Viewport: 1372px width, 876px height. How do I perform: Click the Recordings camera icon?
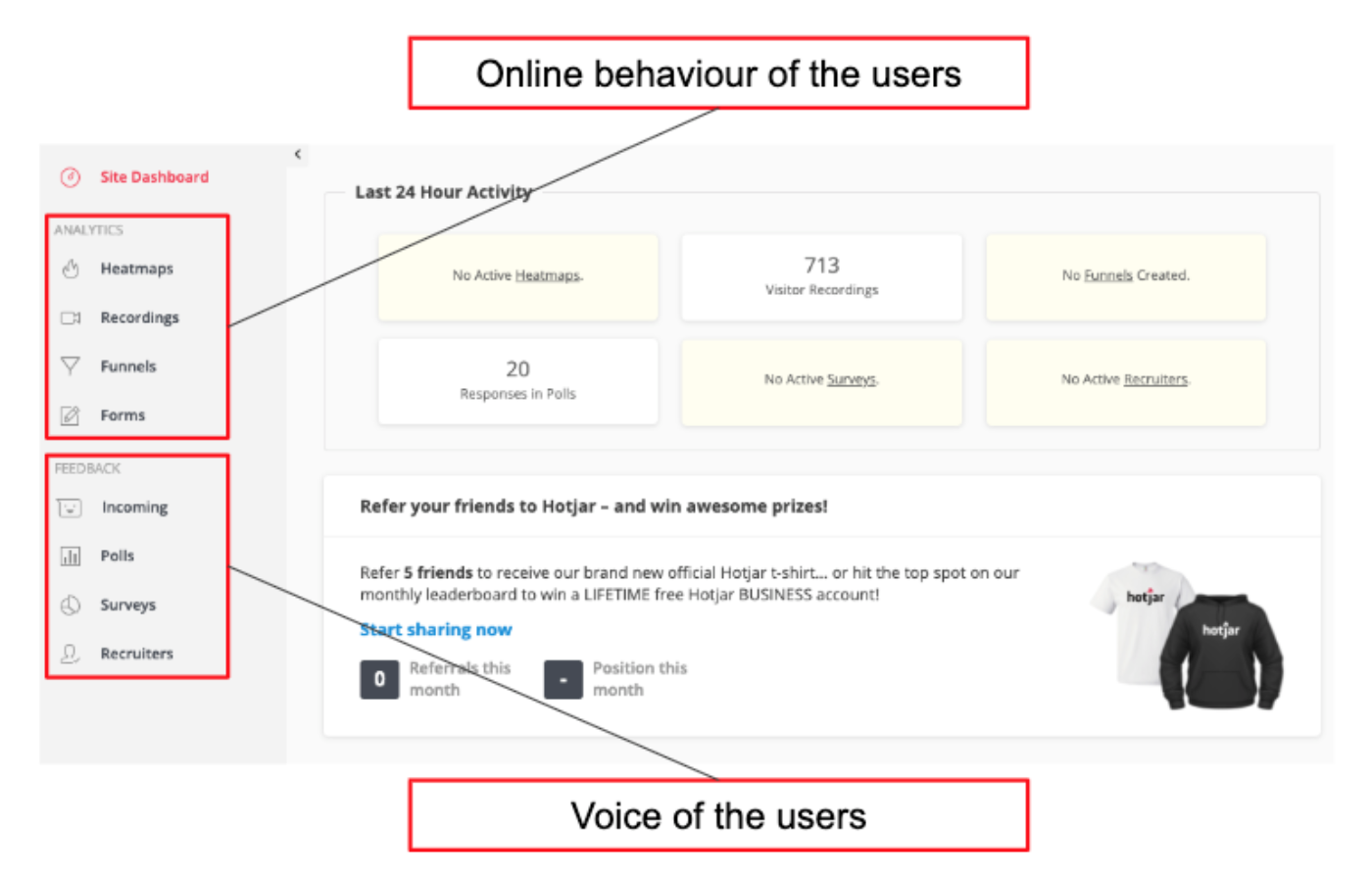coord(71,317)
